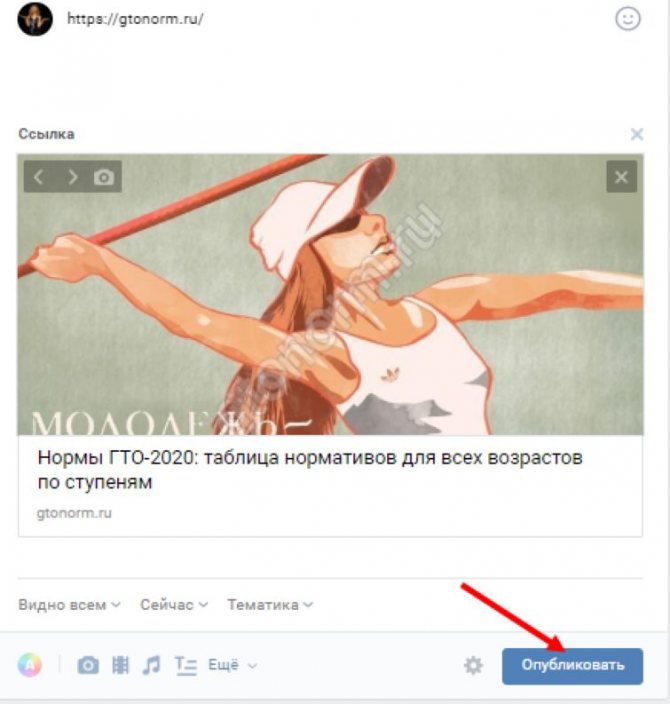
Task: Show previous link preview image
Action: pyautogui.click(x=39, y=177)
